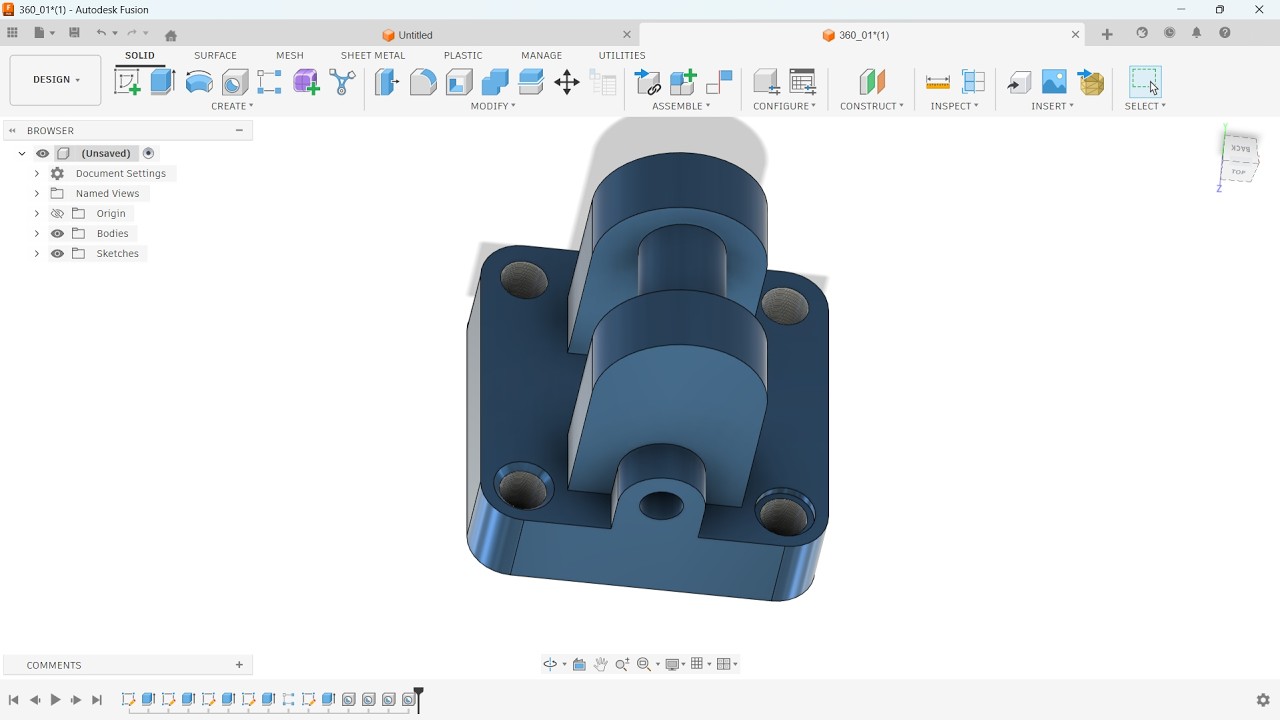Switch to the SHEET METAL tab
This screenshot has height=720, width=1280.
(373, 55)
